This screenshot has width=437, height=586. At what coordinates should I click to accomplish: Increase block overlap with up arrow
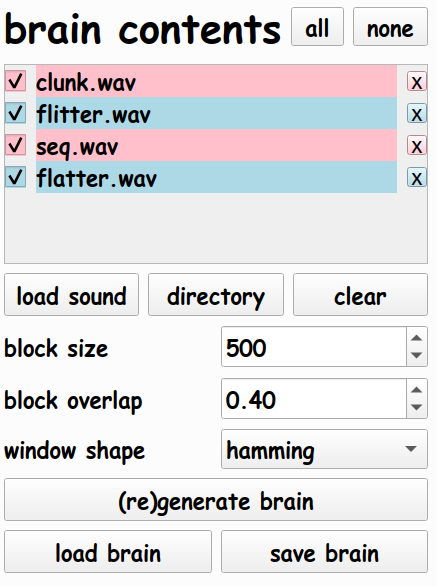[416, 390]
